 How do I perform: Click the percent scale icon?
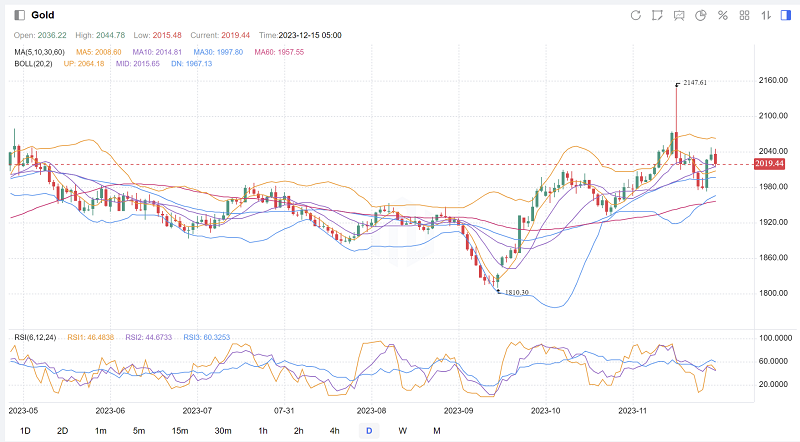(723, 15)
